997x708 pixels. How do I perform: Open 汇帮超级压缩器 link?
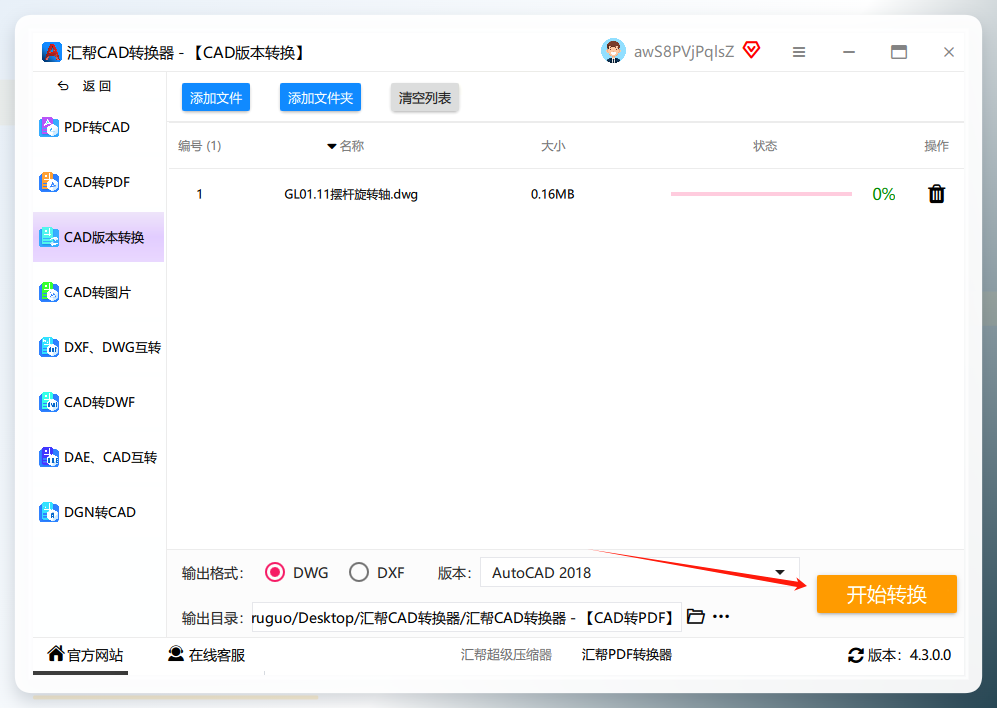[506, 655]
